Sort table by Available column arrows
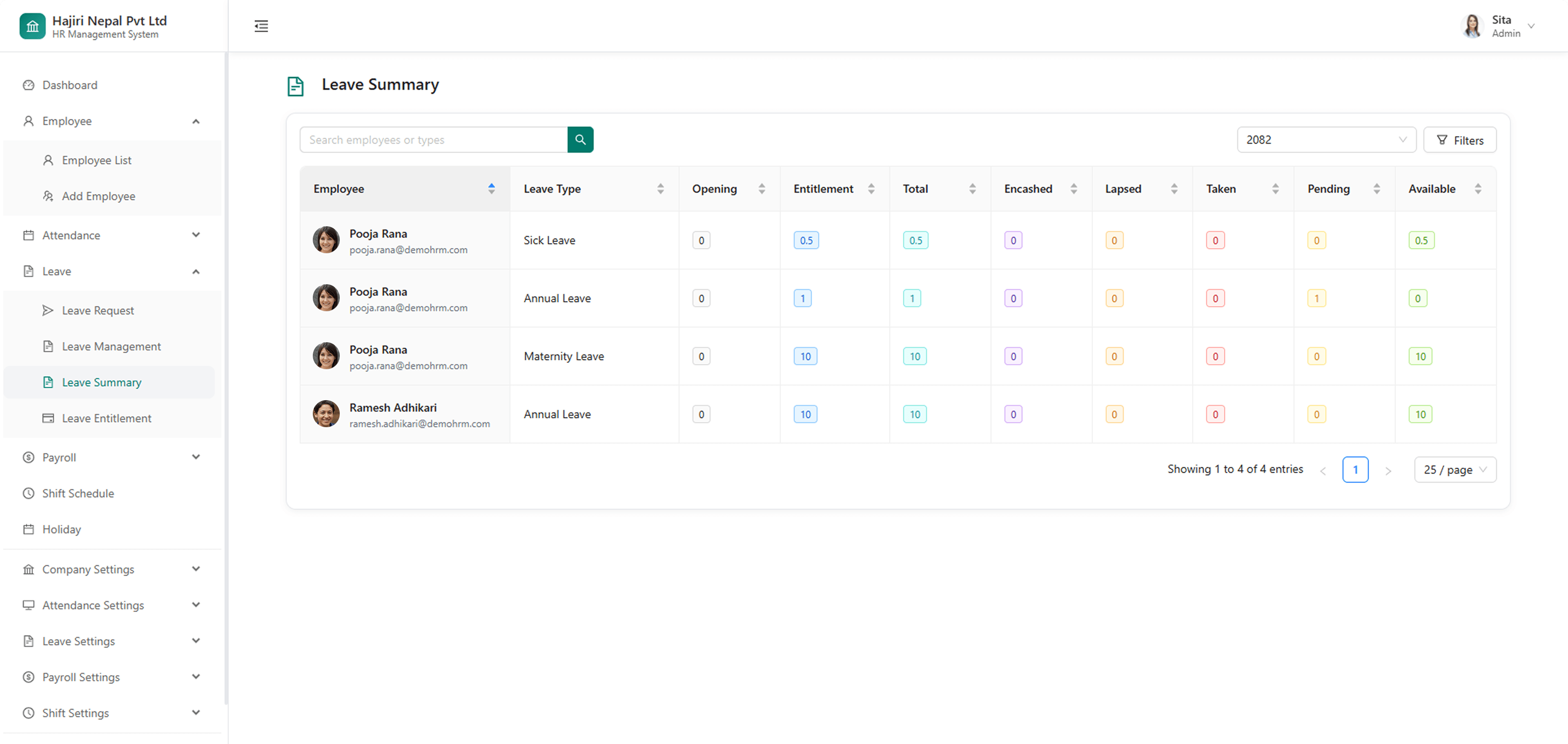The image size is (1568, 744). click(x=1477, y=189)
